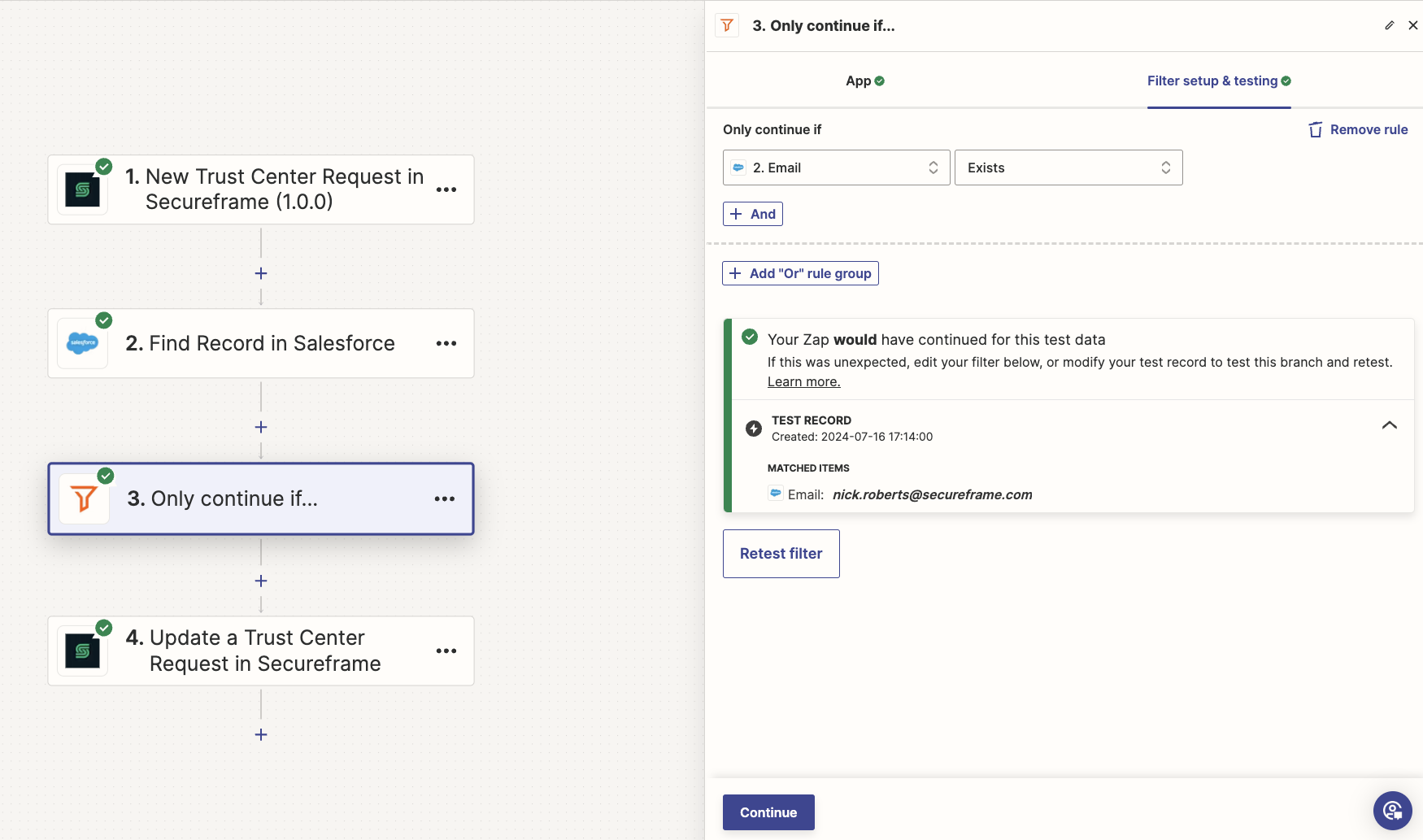Screen dimensions: 1423x840
Task: Click the Secureframe icon on step 1
Action: [x=82, y=189]
